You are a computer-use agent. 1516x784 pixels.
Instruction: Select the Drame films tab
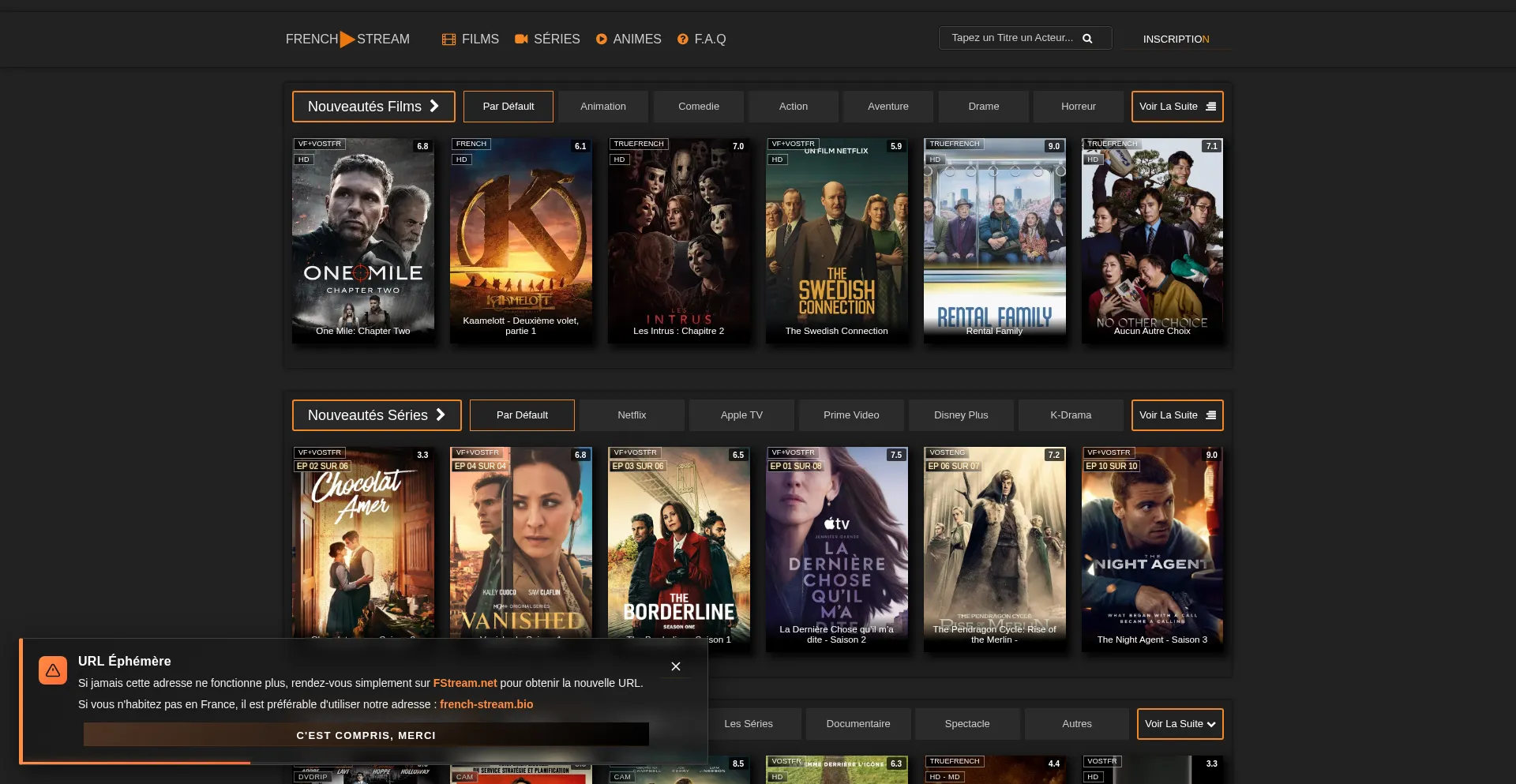point(984,107)
